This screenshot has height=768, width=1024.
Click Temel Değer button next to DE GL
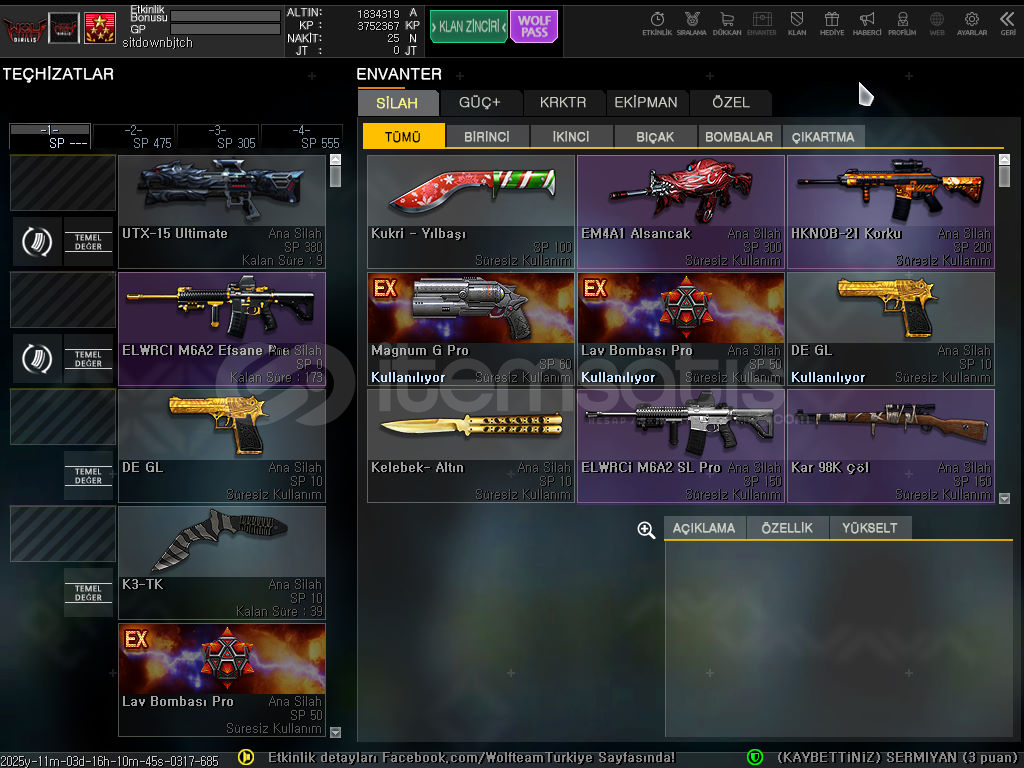point(88,475)
